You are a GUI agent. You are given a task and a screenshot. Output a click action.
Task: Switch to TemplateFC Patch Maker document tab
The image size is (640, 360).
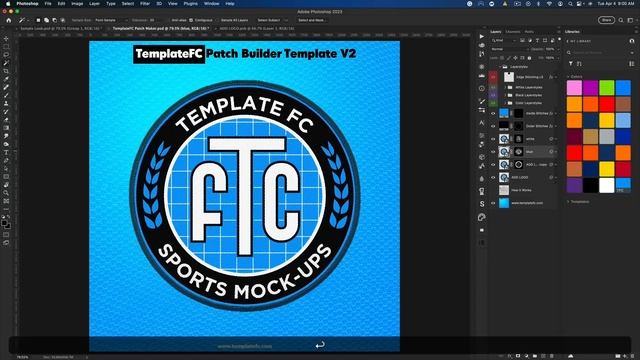coord(160,29)
